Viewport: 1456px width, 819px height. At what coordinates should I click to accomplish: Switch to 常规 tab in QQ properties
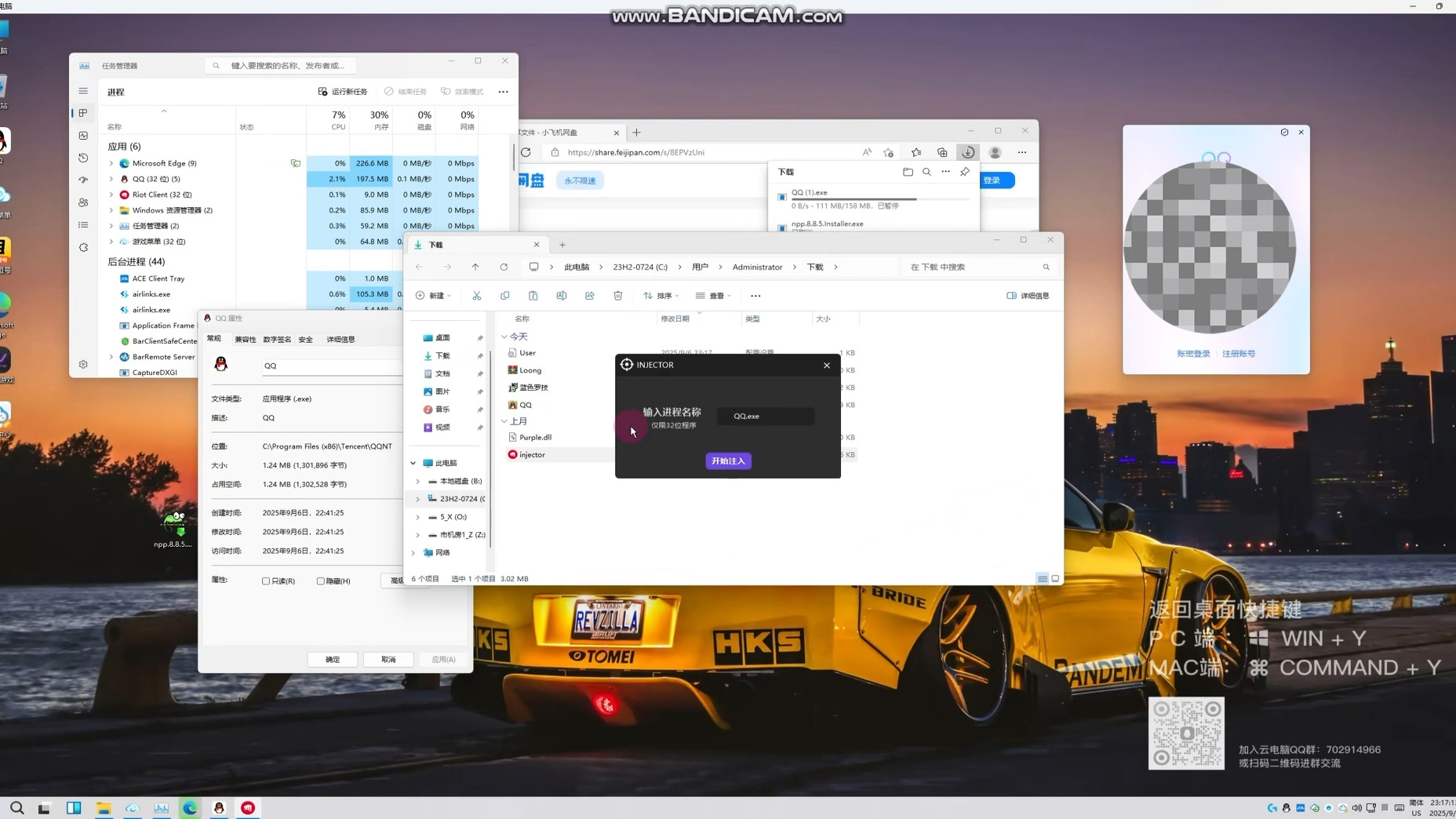(214, 338)
